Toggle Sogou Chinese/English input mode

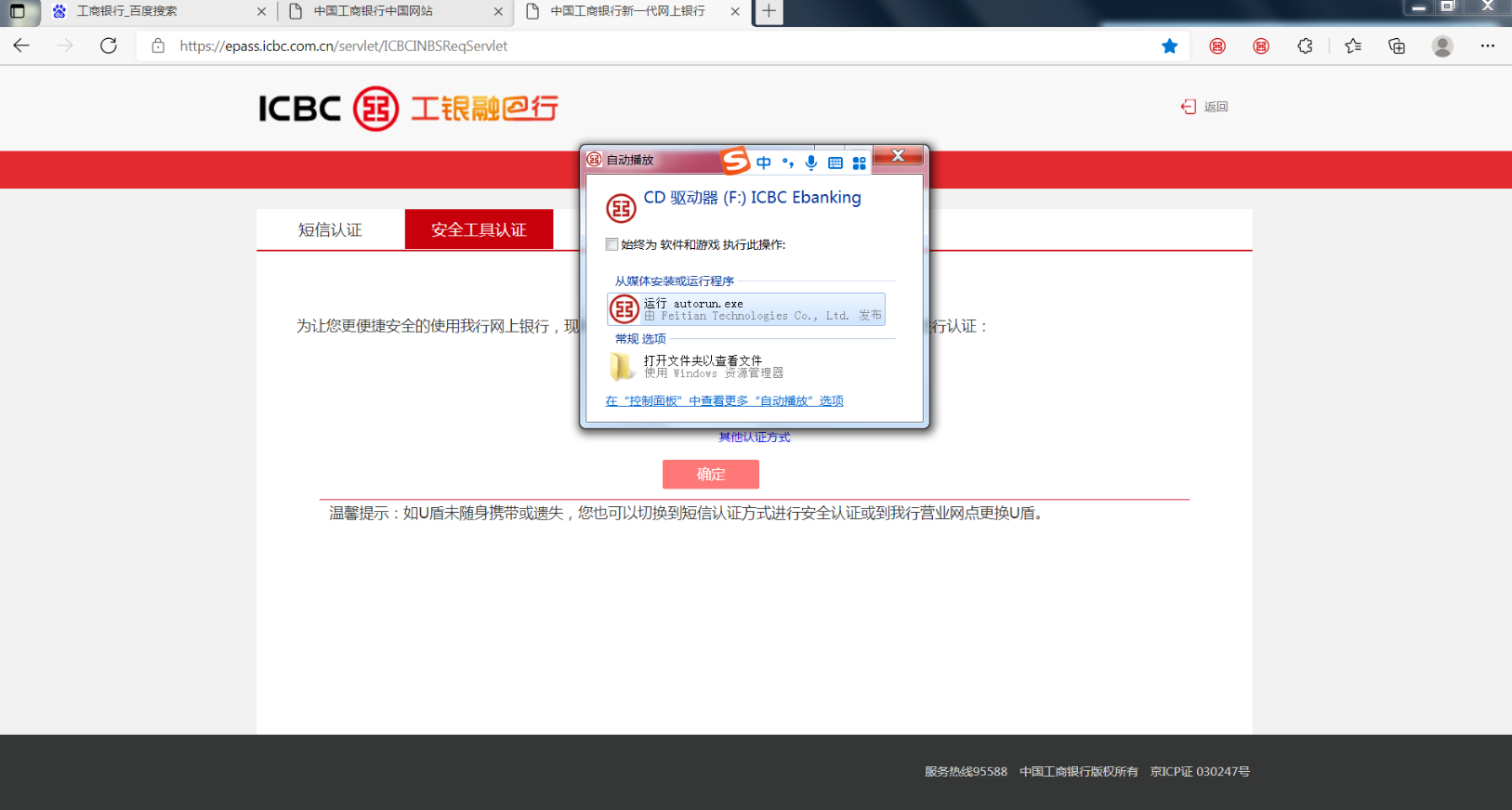coord(763,163)
